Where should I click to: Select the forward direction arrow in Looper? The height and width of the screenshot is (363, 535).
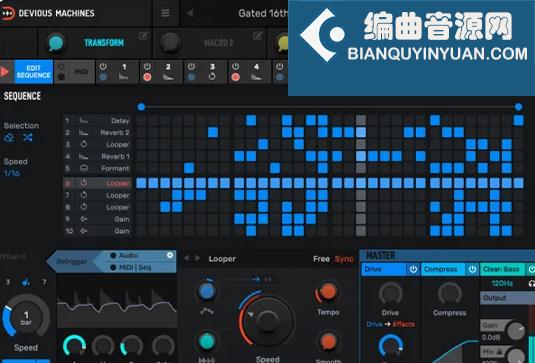point(256,280)
